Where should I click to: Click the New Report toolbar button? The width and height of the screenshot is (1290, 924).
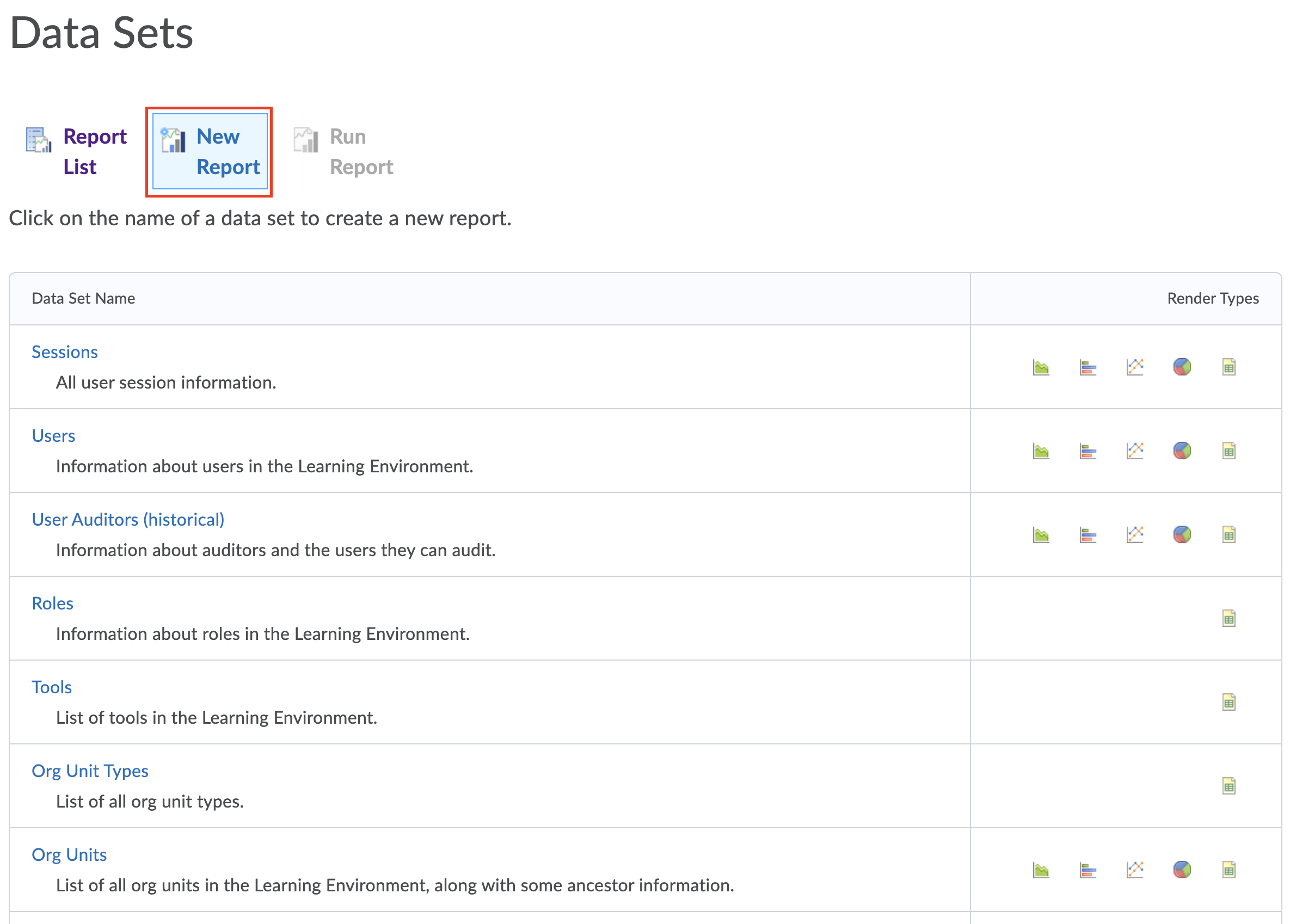(x=210, y=151)
